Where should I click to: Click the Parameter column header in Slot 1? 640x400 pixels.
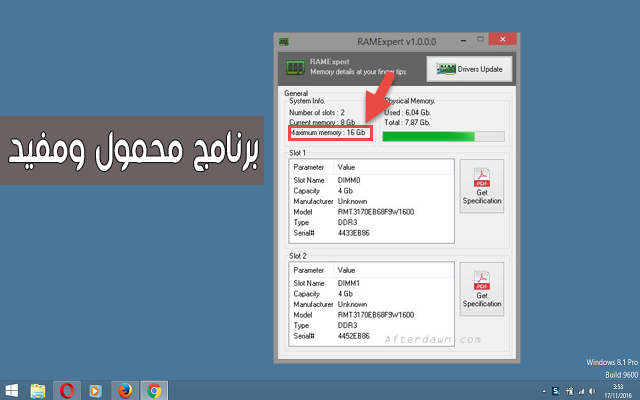311,167
